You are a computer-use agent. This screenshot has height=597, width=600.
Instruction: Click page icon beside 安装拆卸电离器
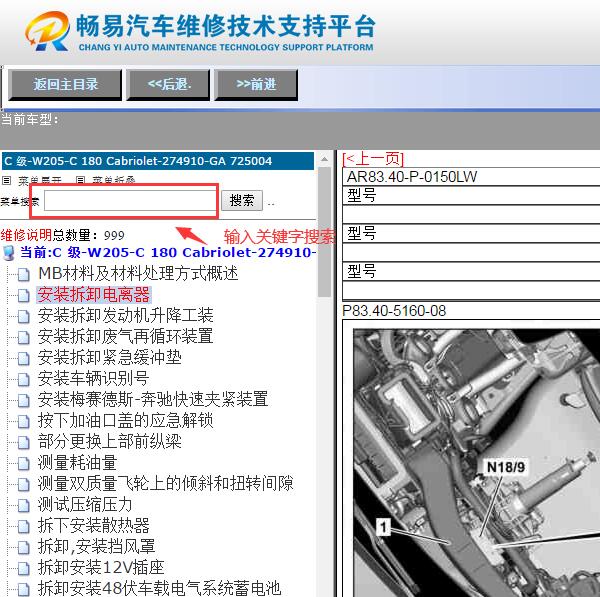[23, 295]
